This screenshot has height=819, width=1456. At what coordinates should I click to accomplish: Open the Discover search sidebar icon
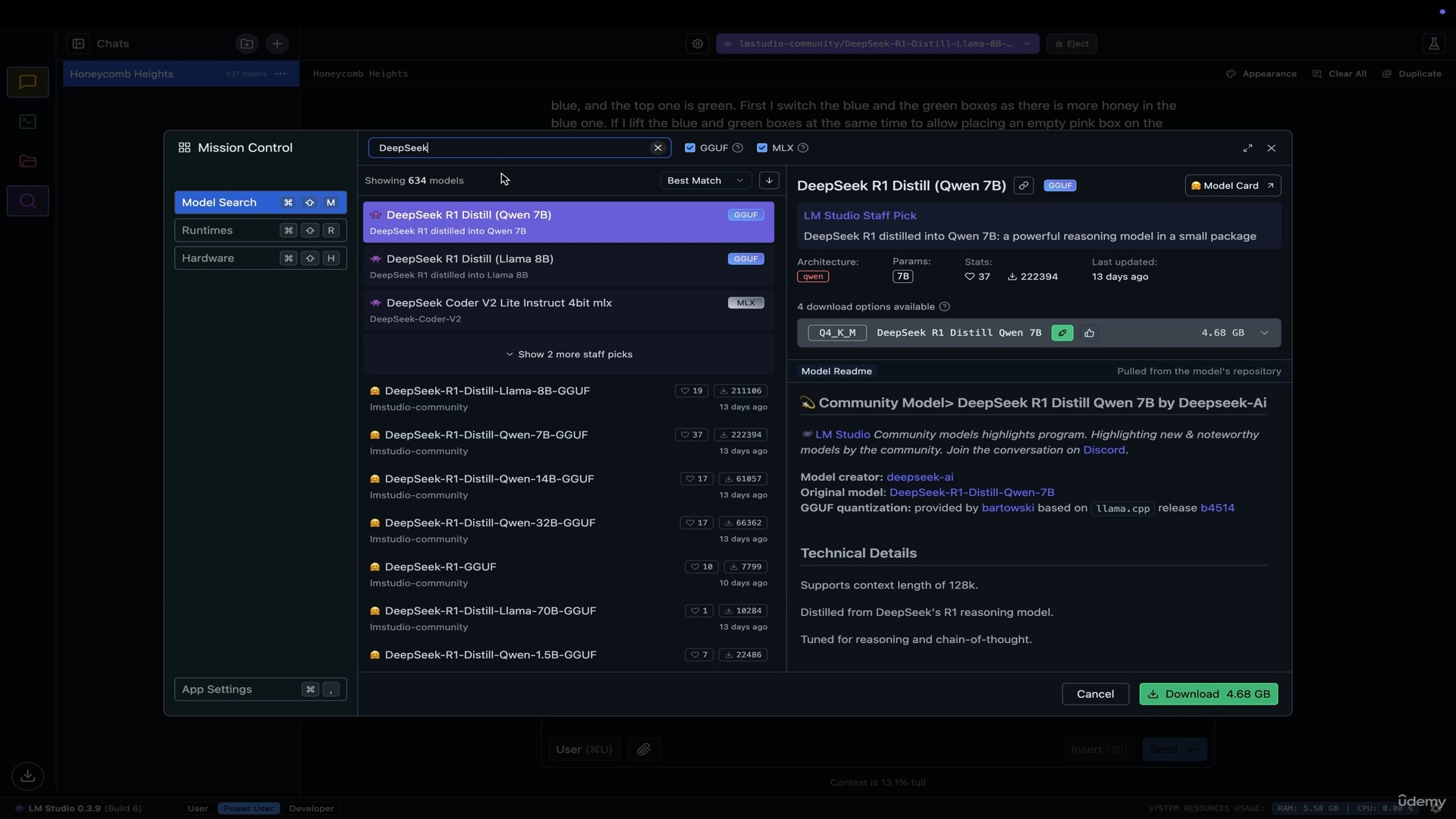point(28,201)
